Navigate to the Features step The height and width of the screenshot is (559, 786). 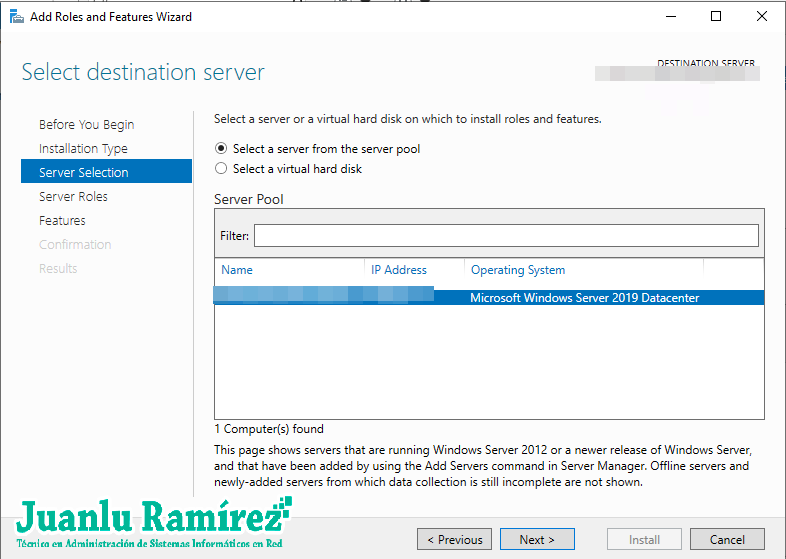[x=62, y=221]
